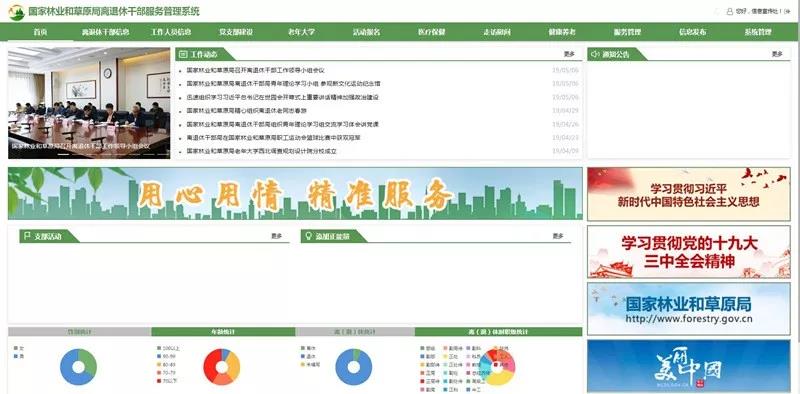Click the list icon beside 工作动态
The width and height of the screenshot is (800, 394).
click(184, 54)
